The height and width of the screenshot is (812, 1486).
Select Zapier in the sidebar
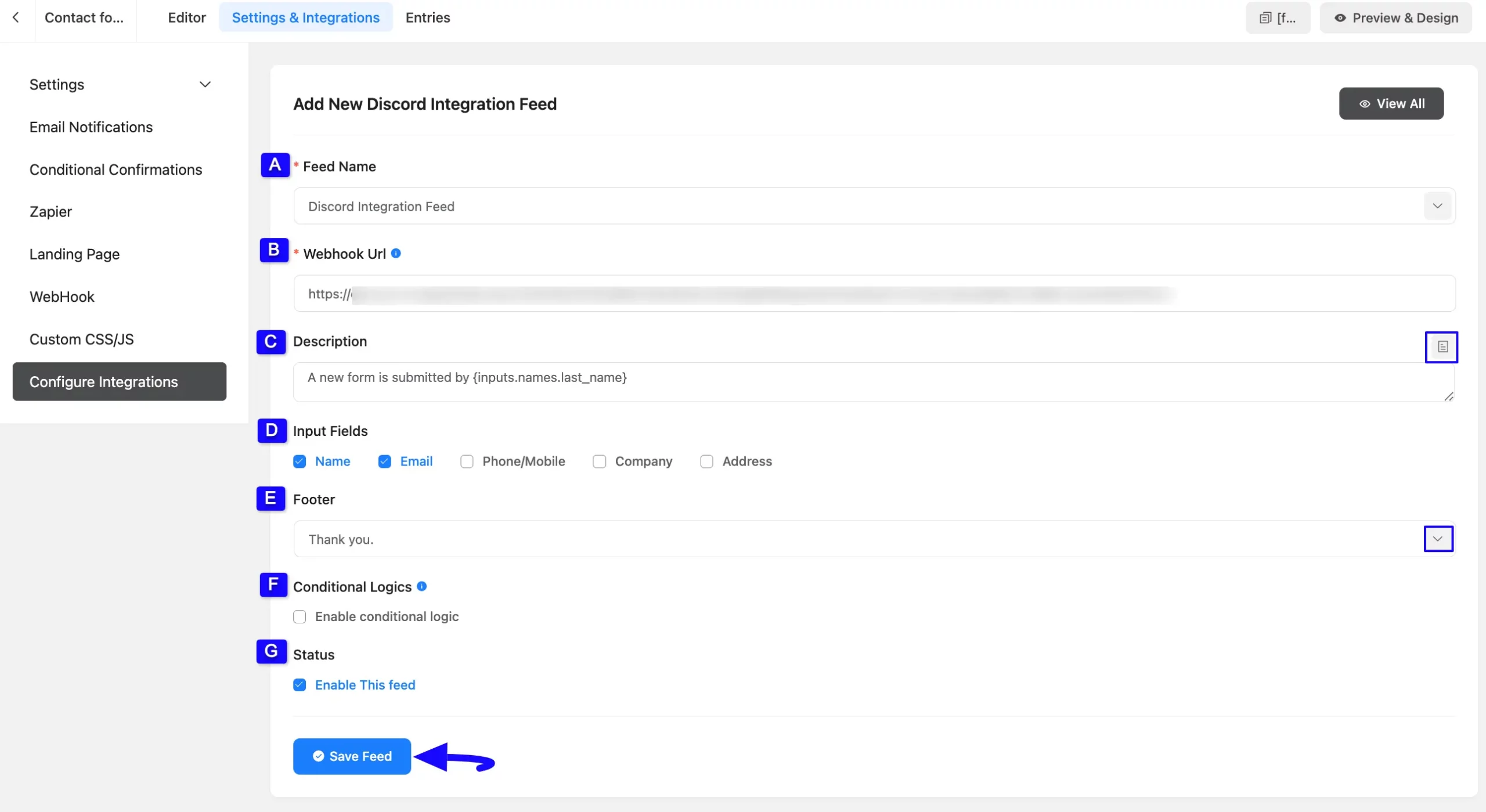(51, 212)
